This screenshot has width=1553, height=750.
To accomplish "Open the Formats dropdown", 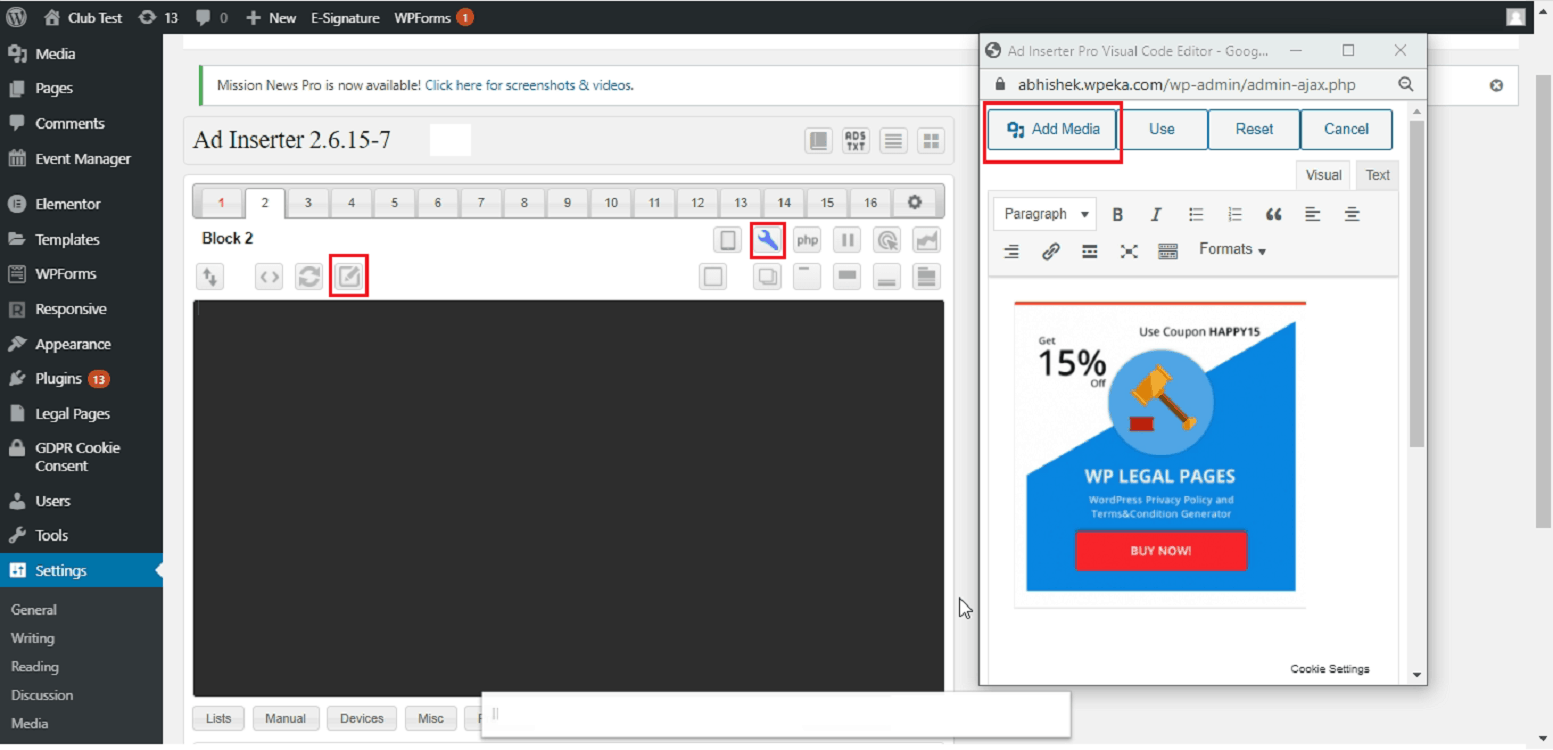I will tap(1233, 250).
